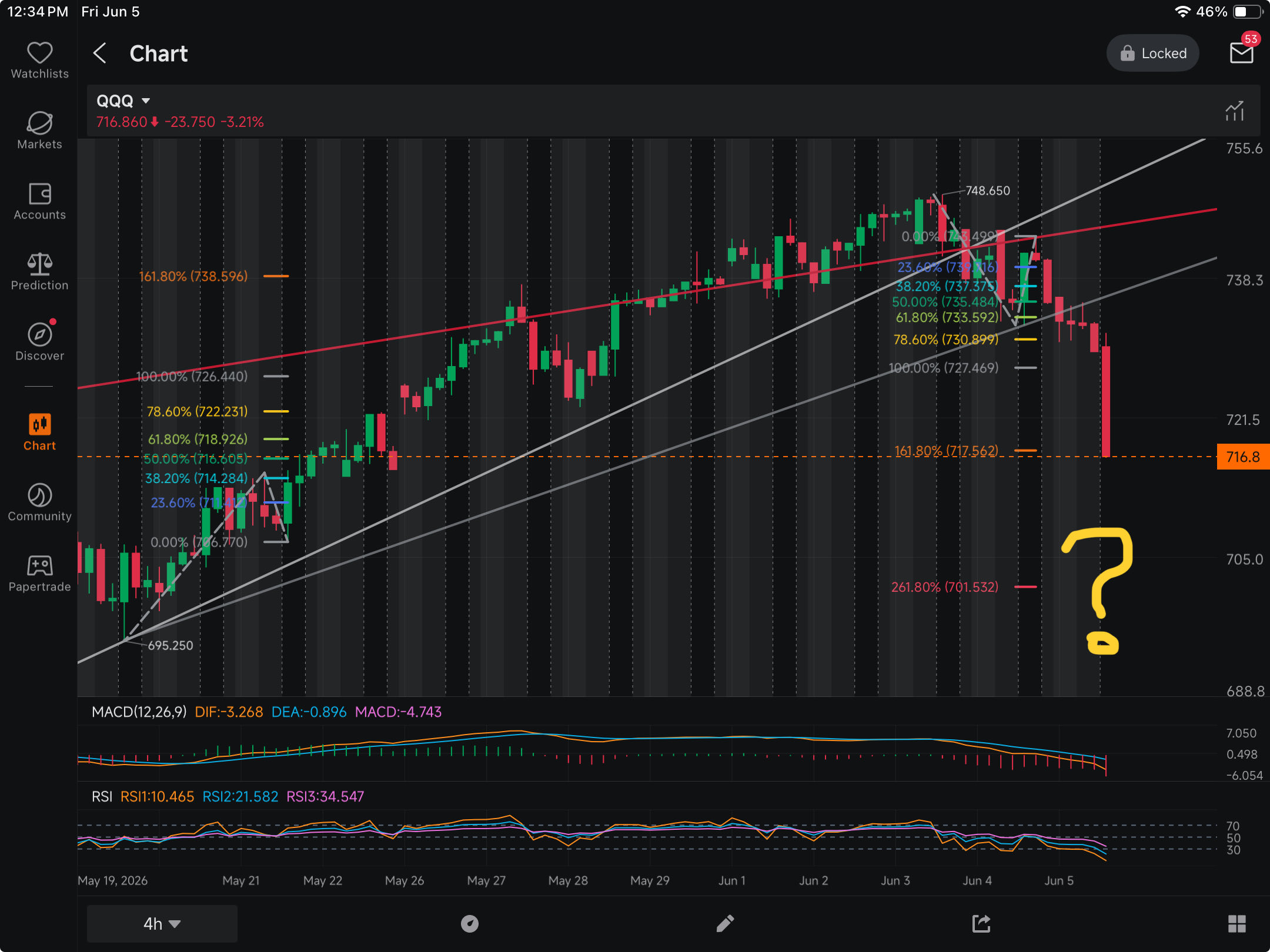Select the Chart tab in sidebar
1270x952 pixels.
tap(39, 432)
